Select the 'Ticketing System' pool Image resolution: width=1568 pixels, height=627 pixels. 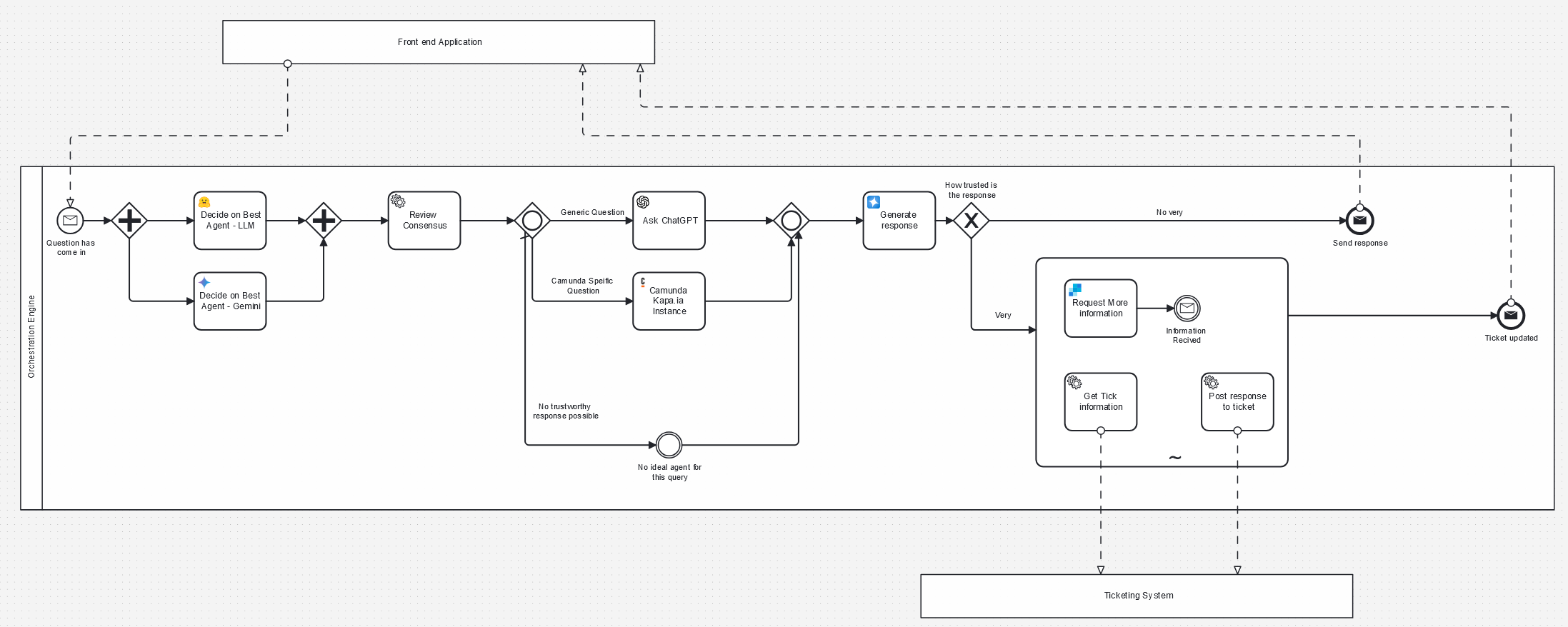point(1137,596)
